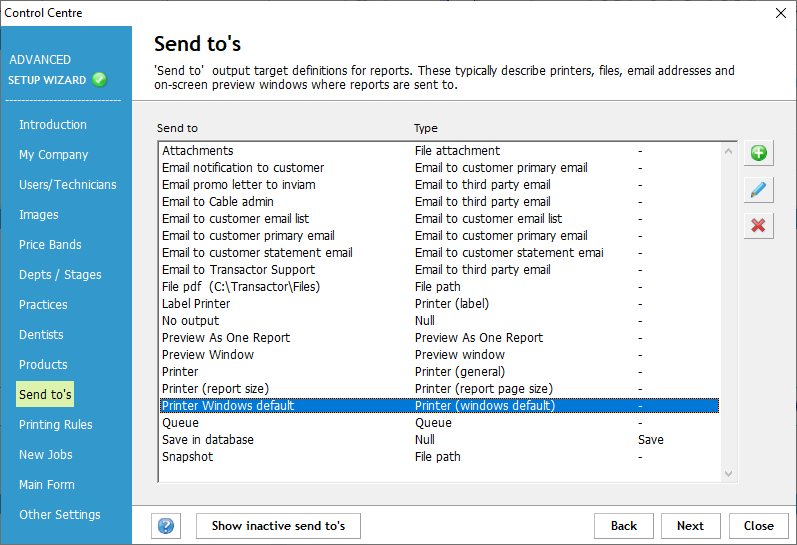Click the green add send-to icon

click(758, 153)
